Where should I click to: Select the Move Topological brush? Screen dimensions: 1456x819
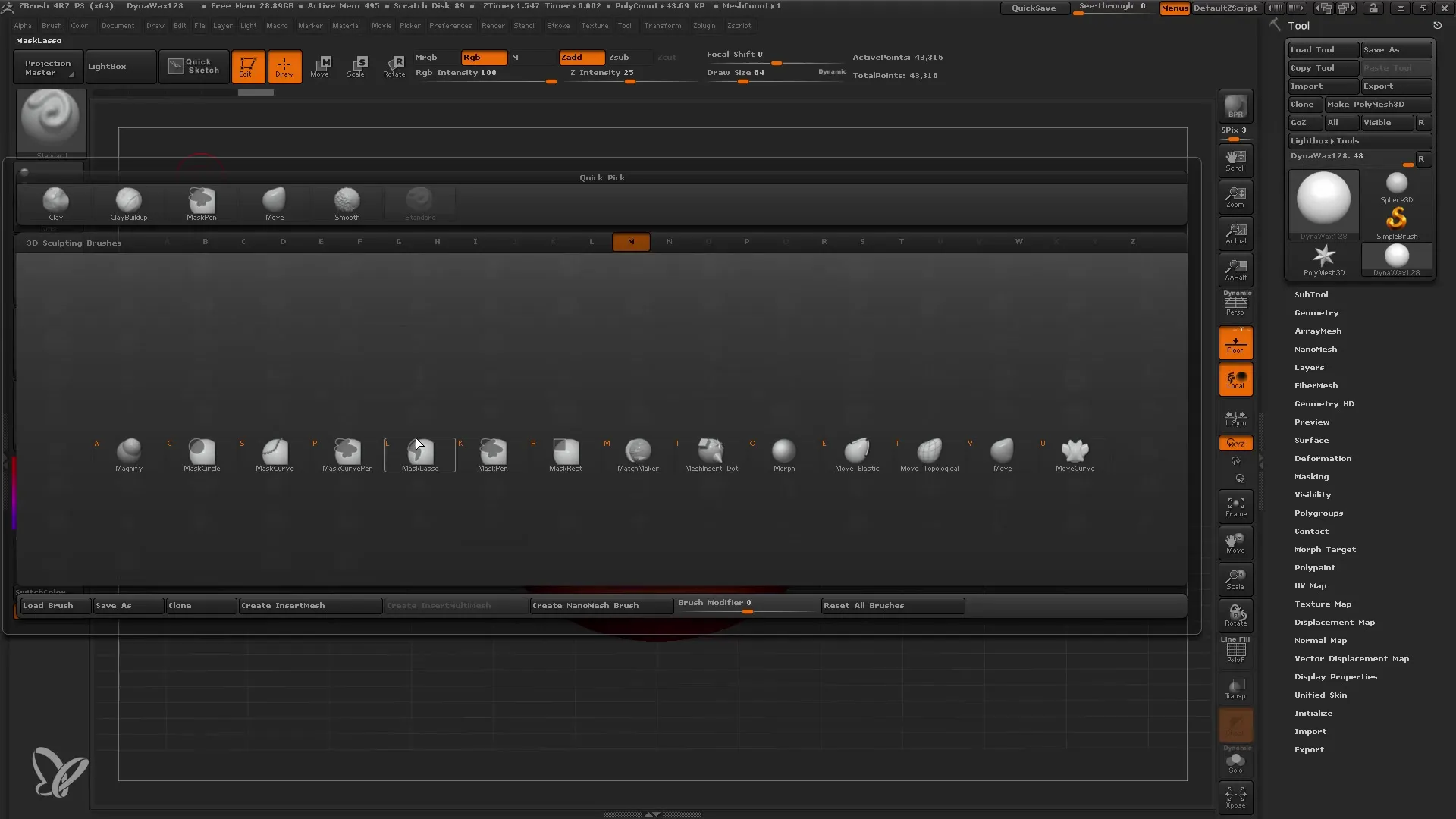930,455
